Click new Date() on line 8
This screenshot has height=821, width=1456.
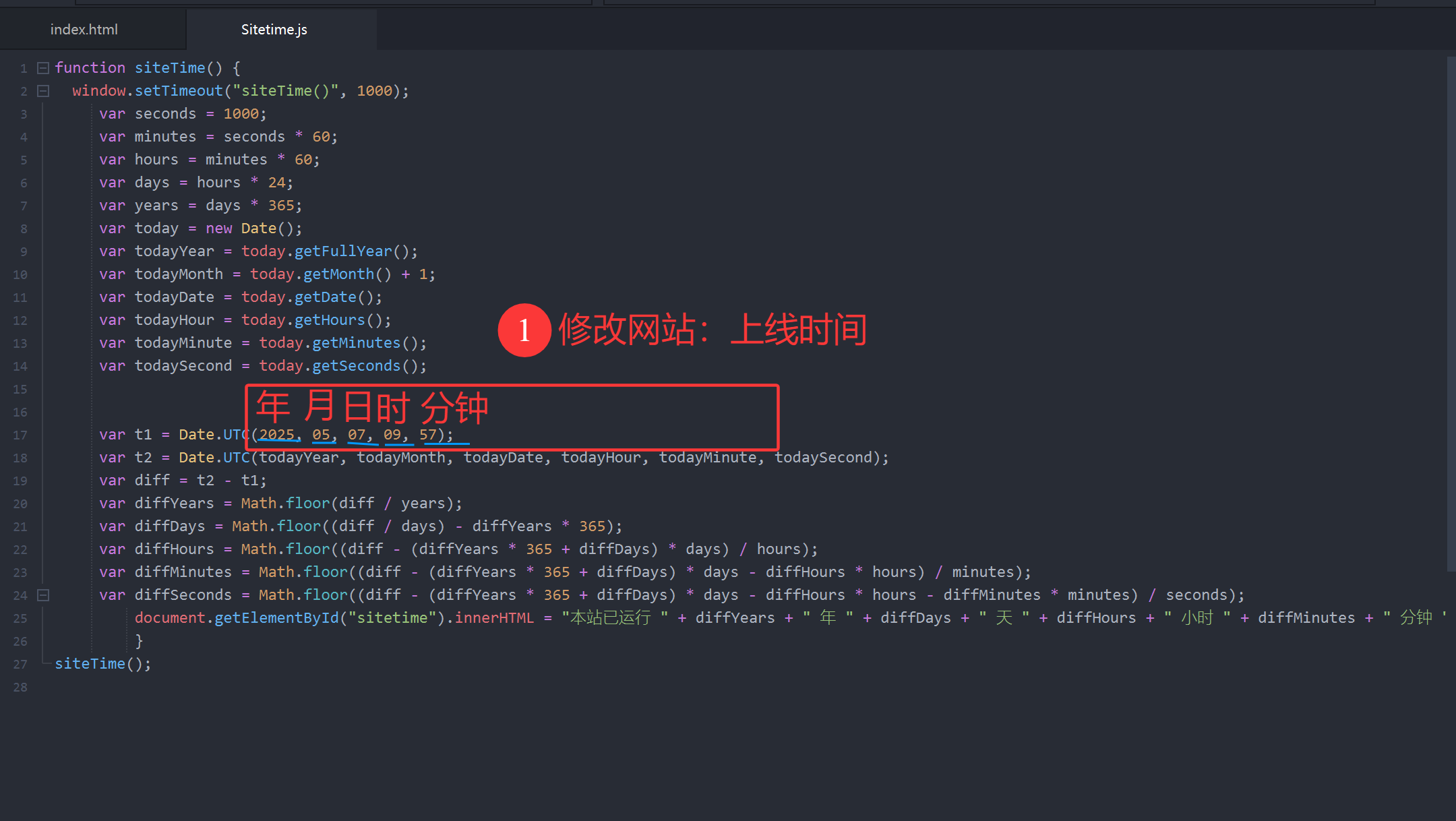click(250, 229)
